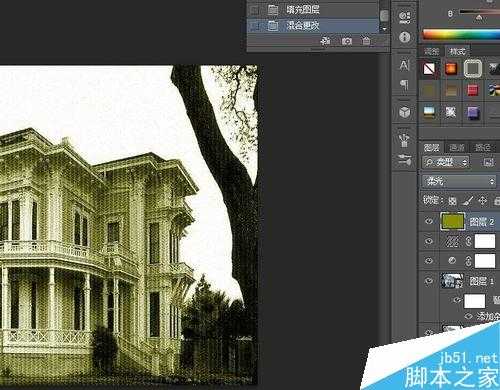This screenshot has width=500, height=390.
Task: Lock image pixels with brush lock icon
Action: click(467, 201)
